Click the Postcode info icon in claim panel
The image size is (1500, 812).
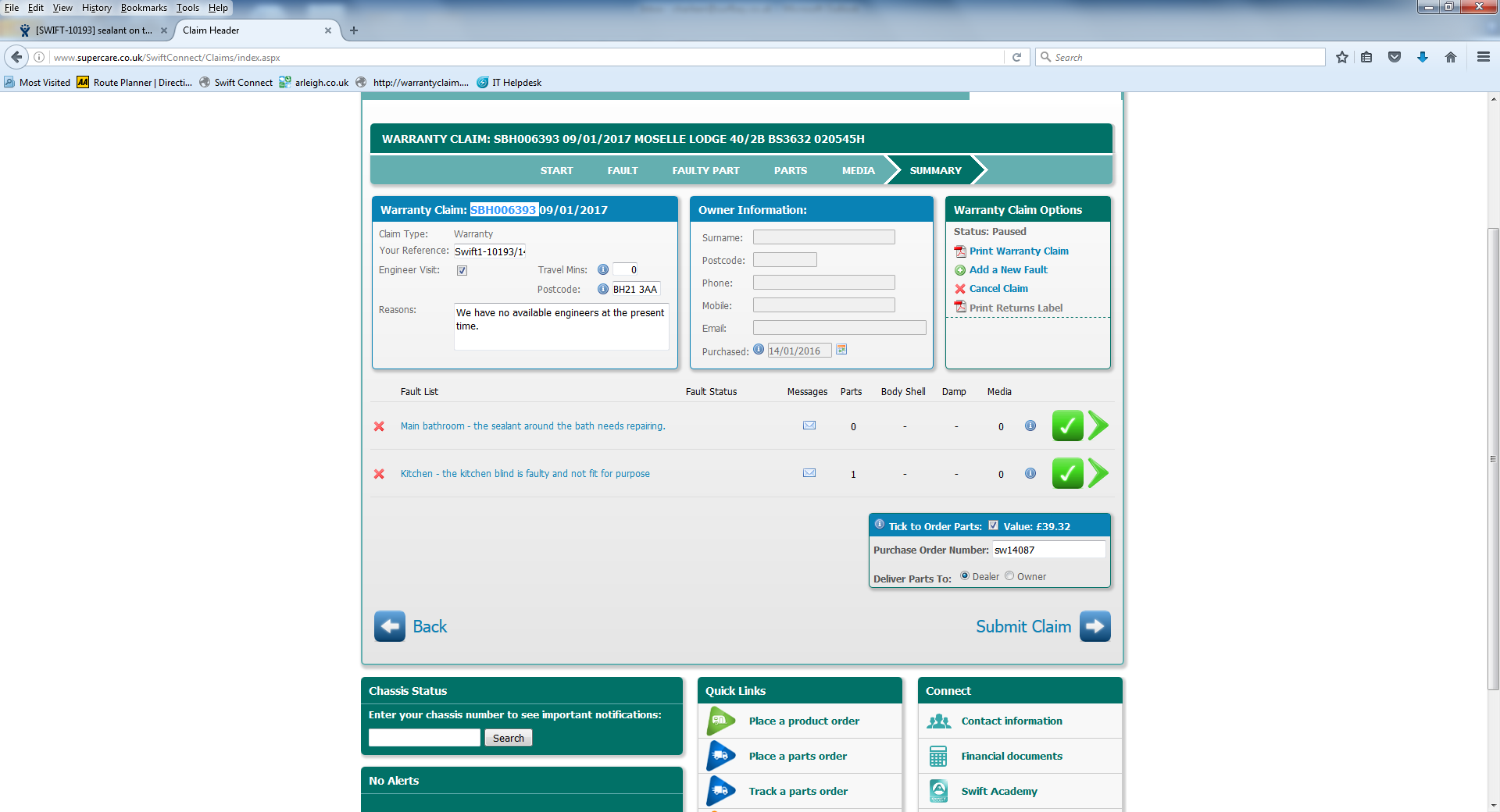coord(603,289)
